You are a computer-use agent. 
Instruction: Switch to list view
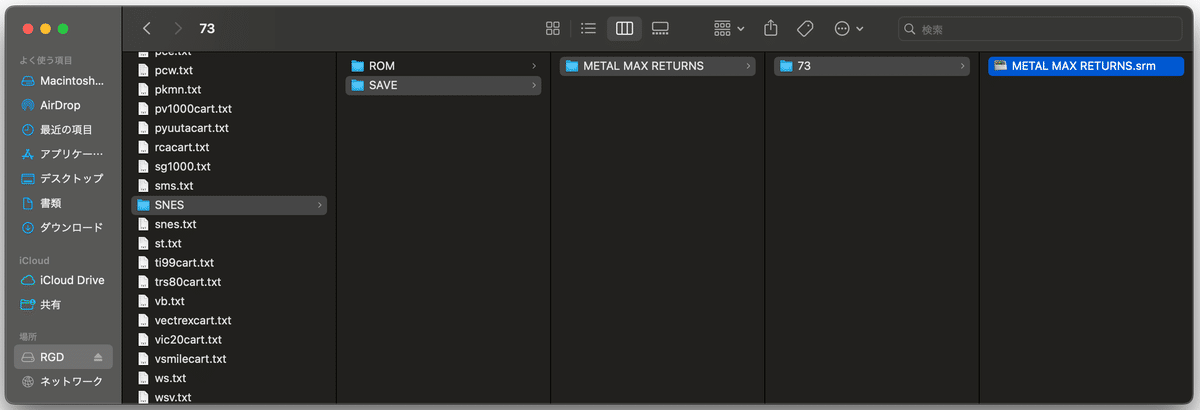pos(589,29)
